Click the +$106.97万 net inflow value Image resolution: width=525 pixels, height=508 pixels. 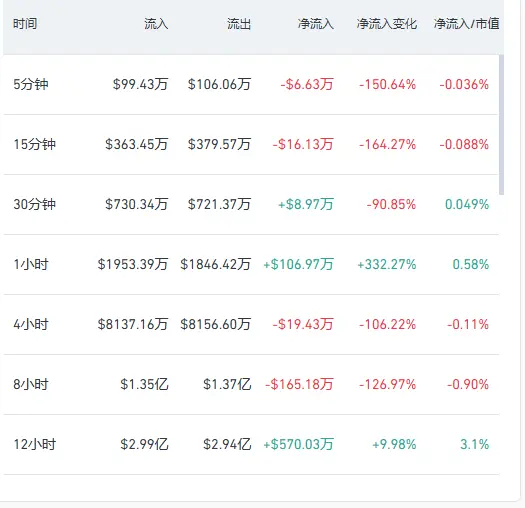pyautogui.click(x=298, y=264)
